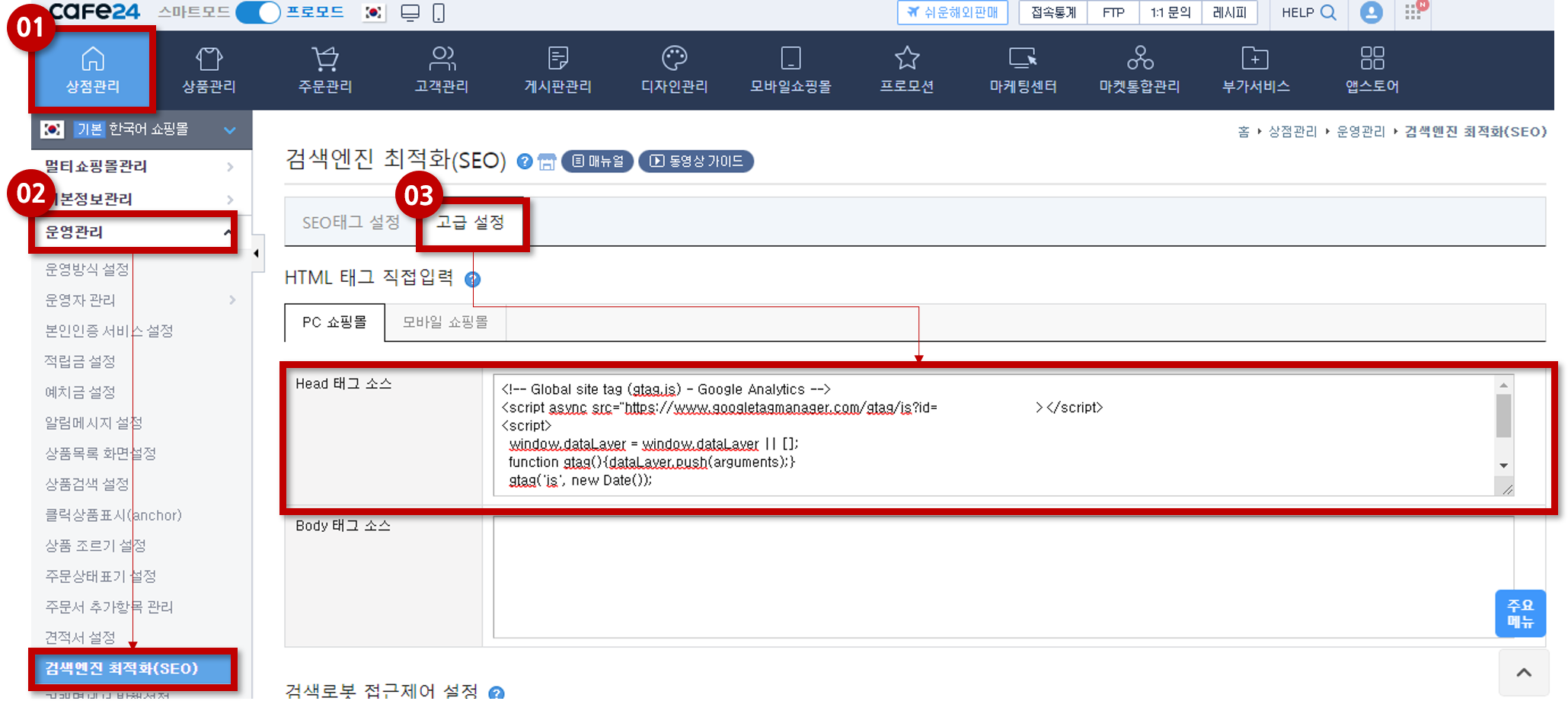Open 클릭상품표시(anchor) menu item
This screenshot has width=1568, height=701.
[113, 515]
